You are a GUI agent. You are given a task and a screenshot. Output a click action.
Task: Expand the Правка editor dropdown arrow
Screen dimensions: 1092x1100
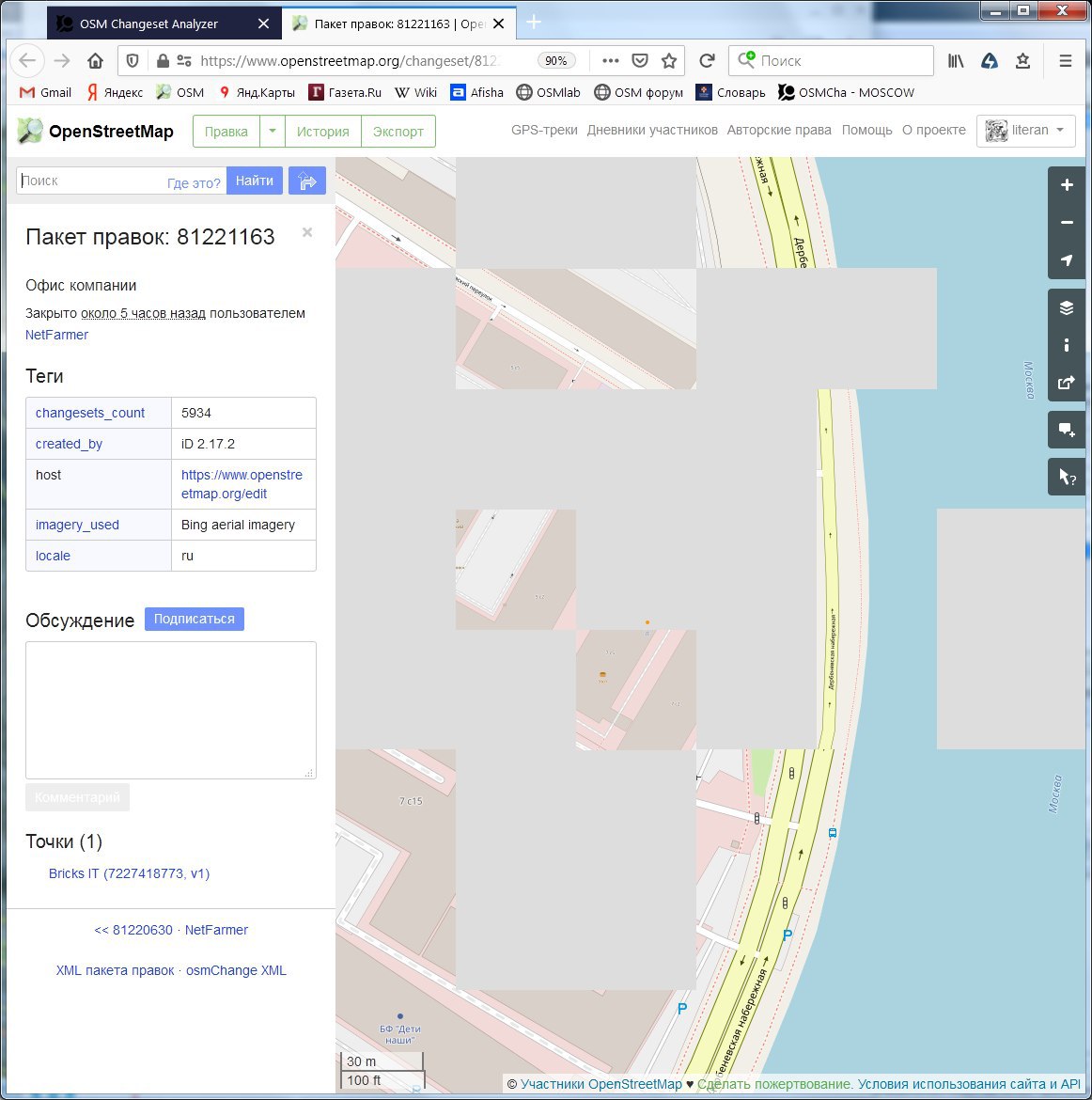[272, 131]
